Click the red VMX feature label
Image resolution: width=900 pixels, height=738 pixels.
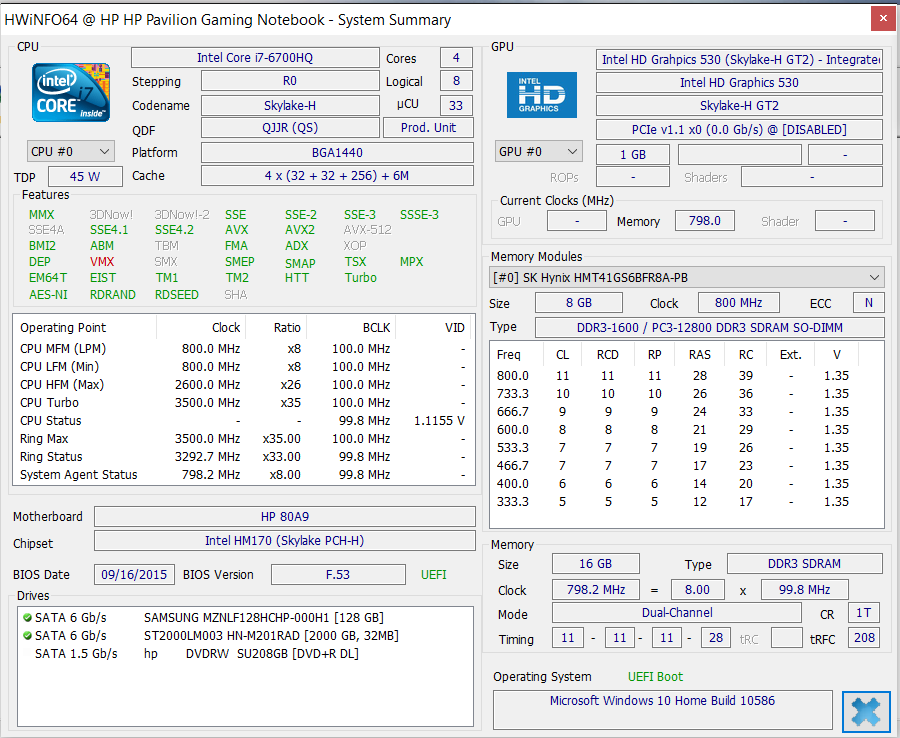click(x=102, y=262)
